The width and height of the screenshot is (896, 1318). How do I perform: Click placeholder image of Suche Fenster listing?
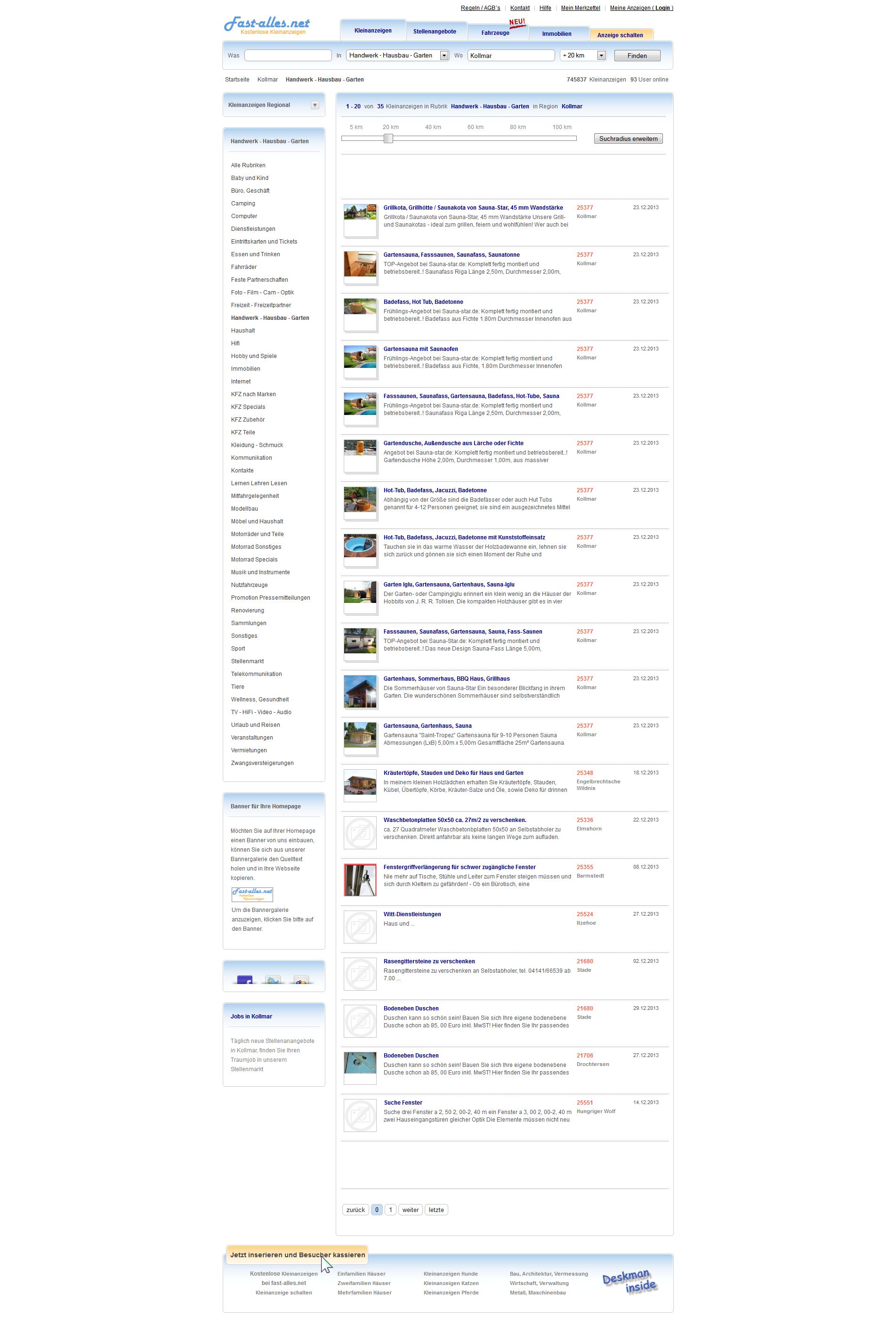(360, 1115)
